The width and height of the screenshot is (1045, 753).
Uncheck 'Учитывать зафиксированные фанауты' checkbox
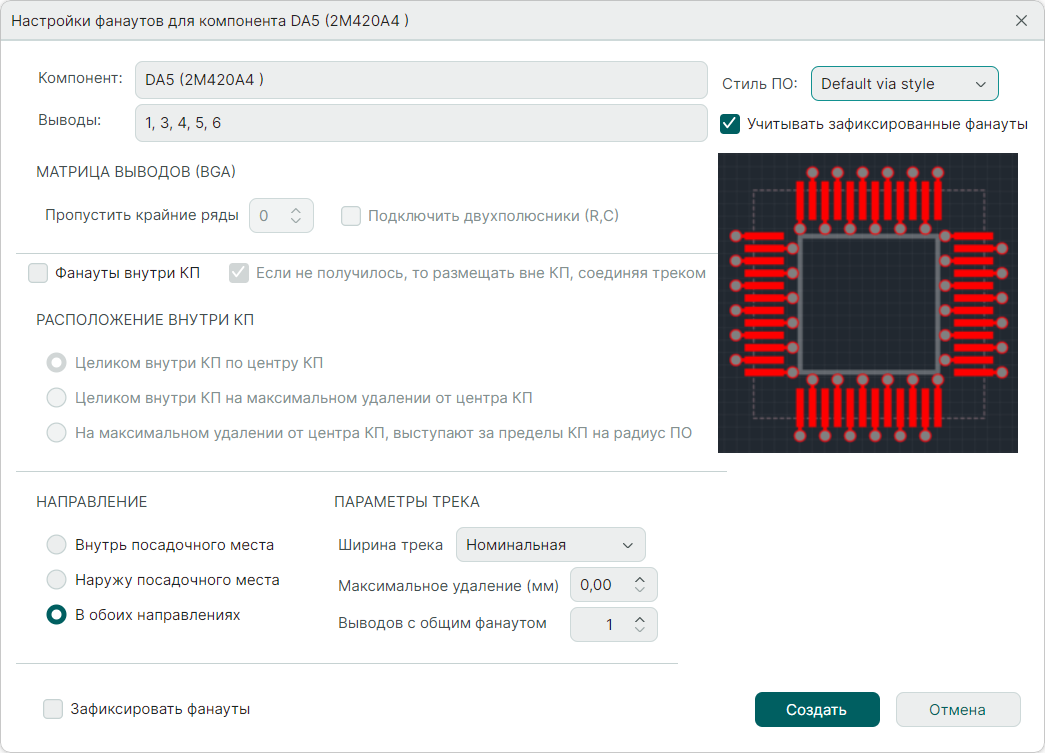click(730, 124)
